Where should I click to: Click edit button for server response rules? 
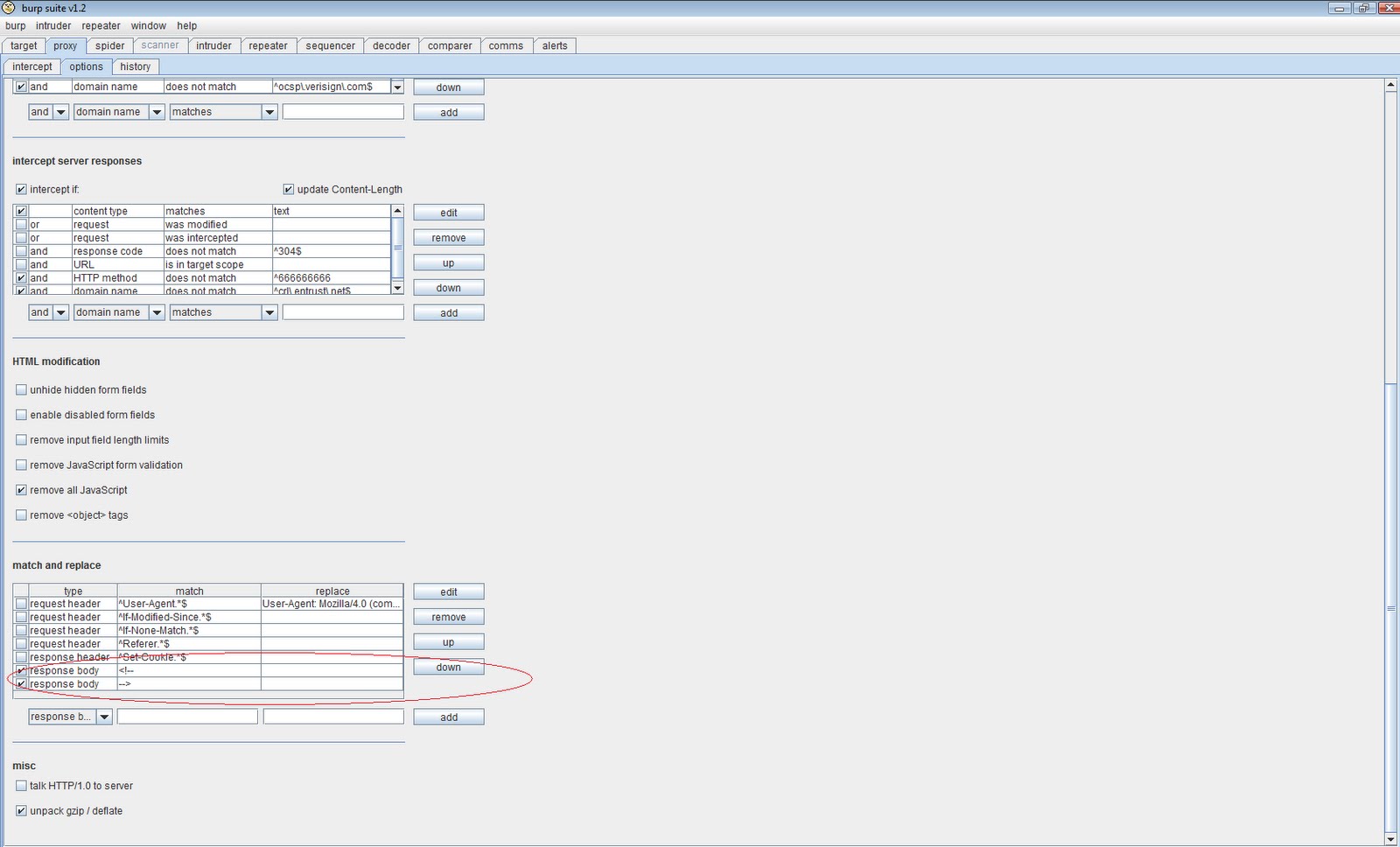point(449,213)
